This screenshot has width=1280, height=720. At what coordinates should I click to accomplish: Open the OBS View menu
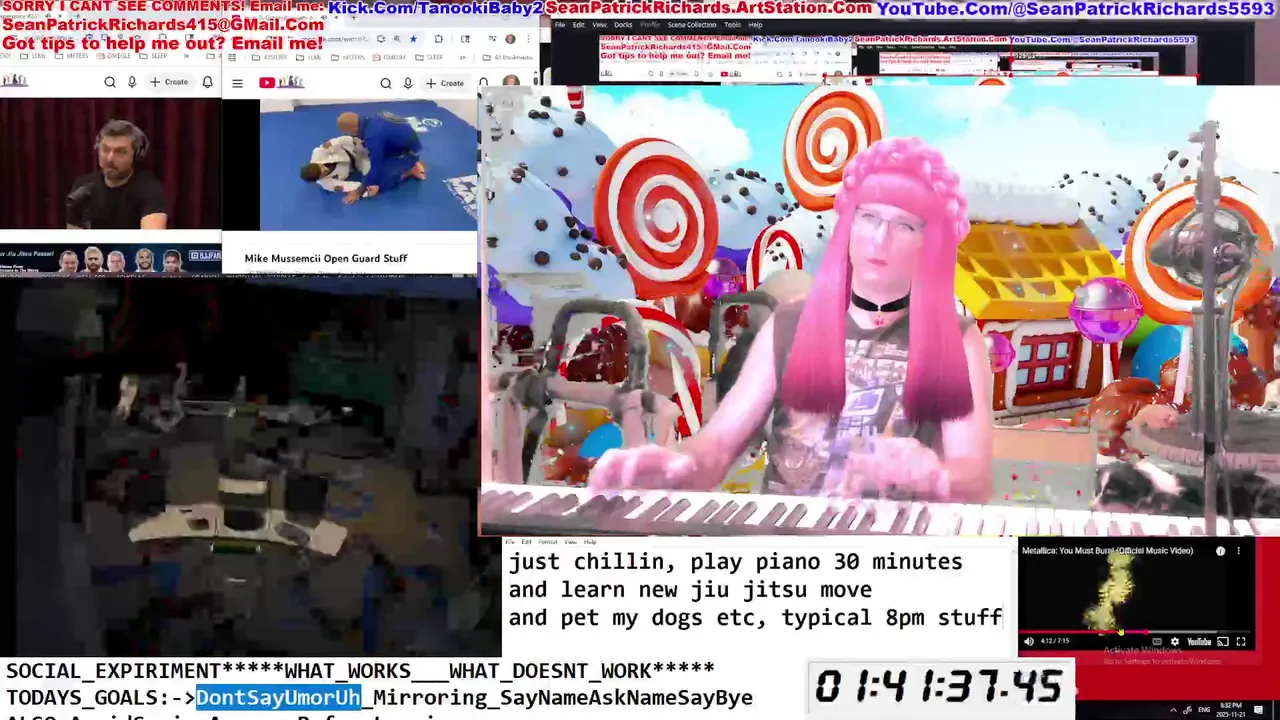click(x=600, y=25)
